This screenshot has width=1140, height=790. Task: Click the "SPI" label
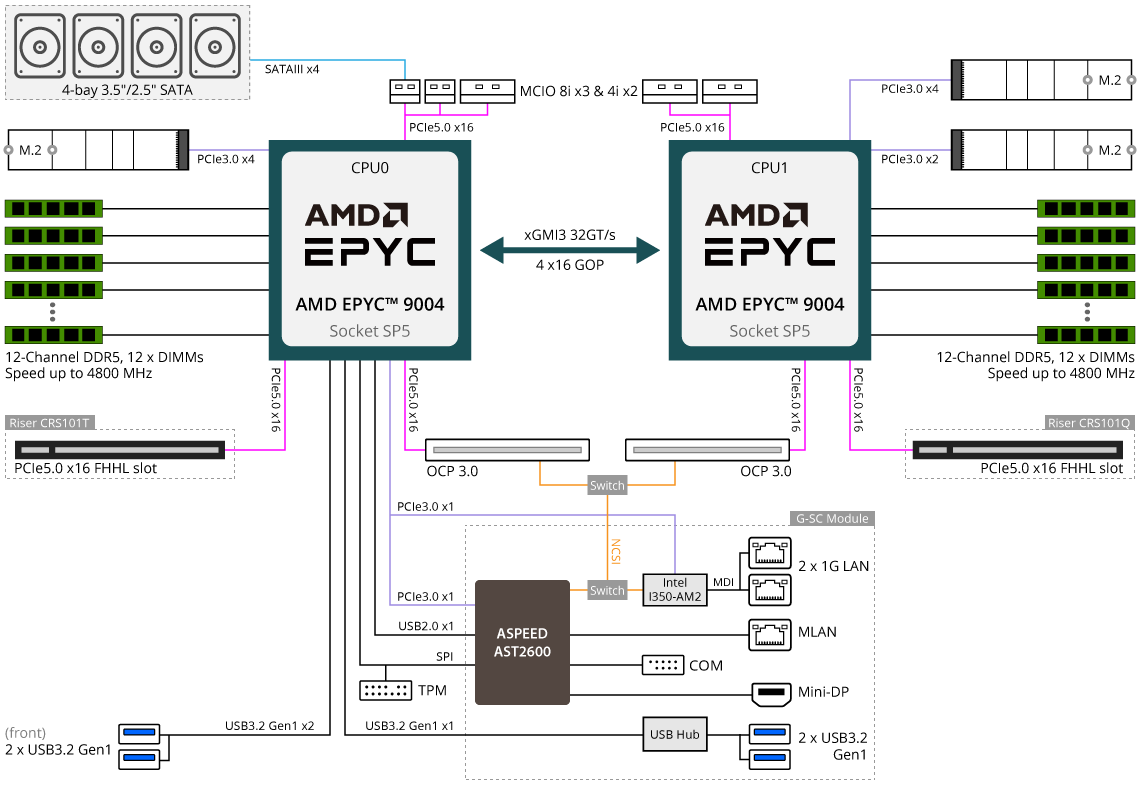(x=444, y=656)
